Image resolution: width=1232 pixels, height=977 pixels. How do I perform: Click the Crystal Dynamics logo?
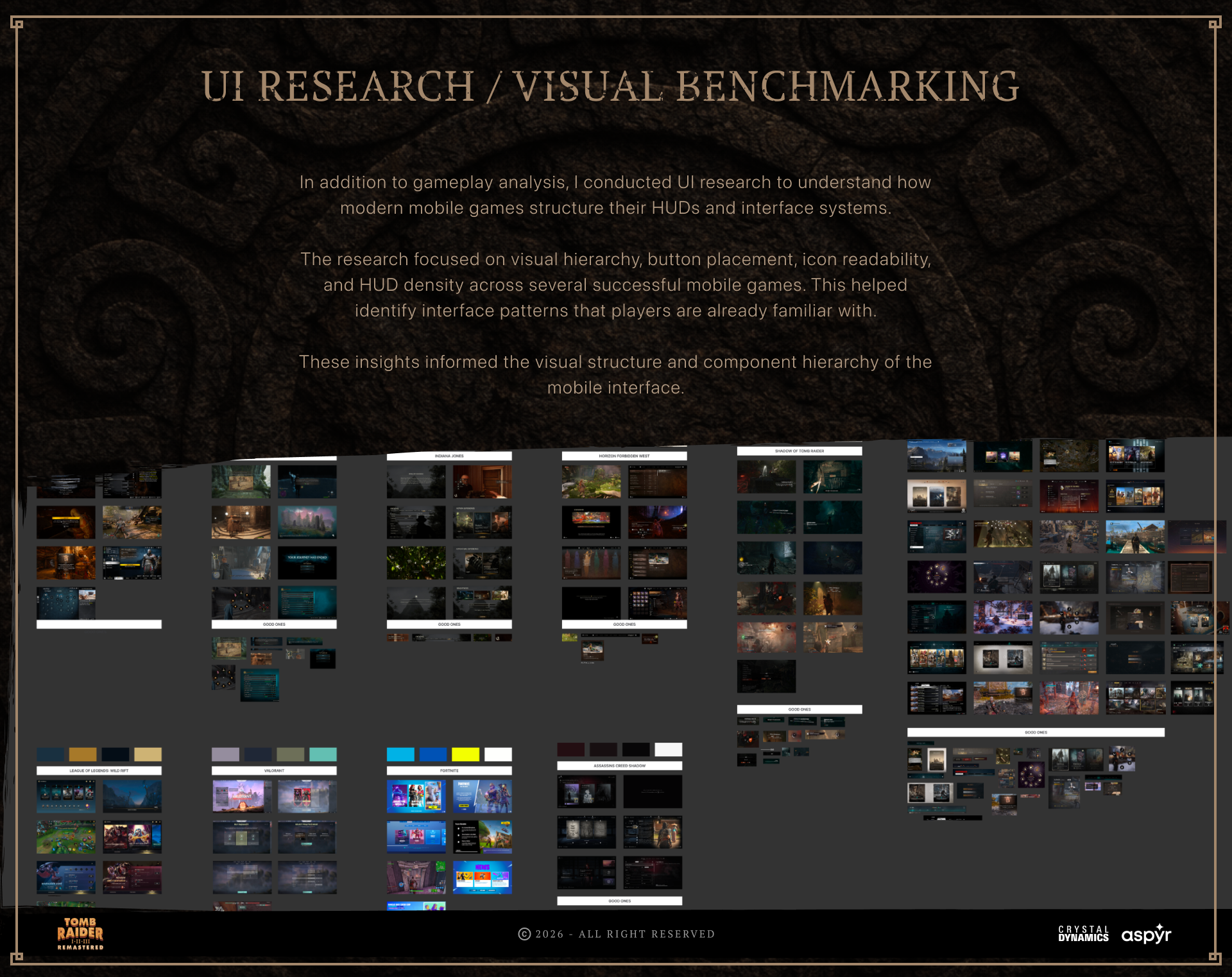coord(1083,934)
